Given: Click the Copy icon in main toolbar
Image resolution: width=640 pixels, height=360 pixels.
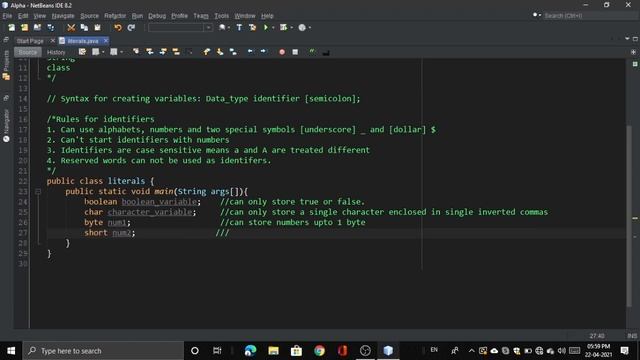Looking at the screenshot, I should pos(84,28).
